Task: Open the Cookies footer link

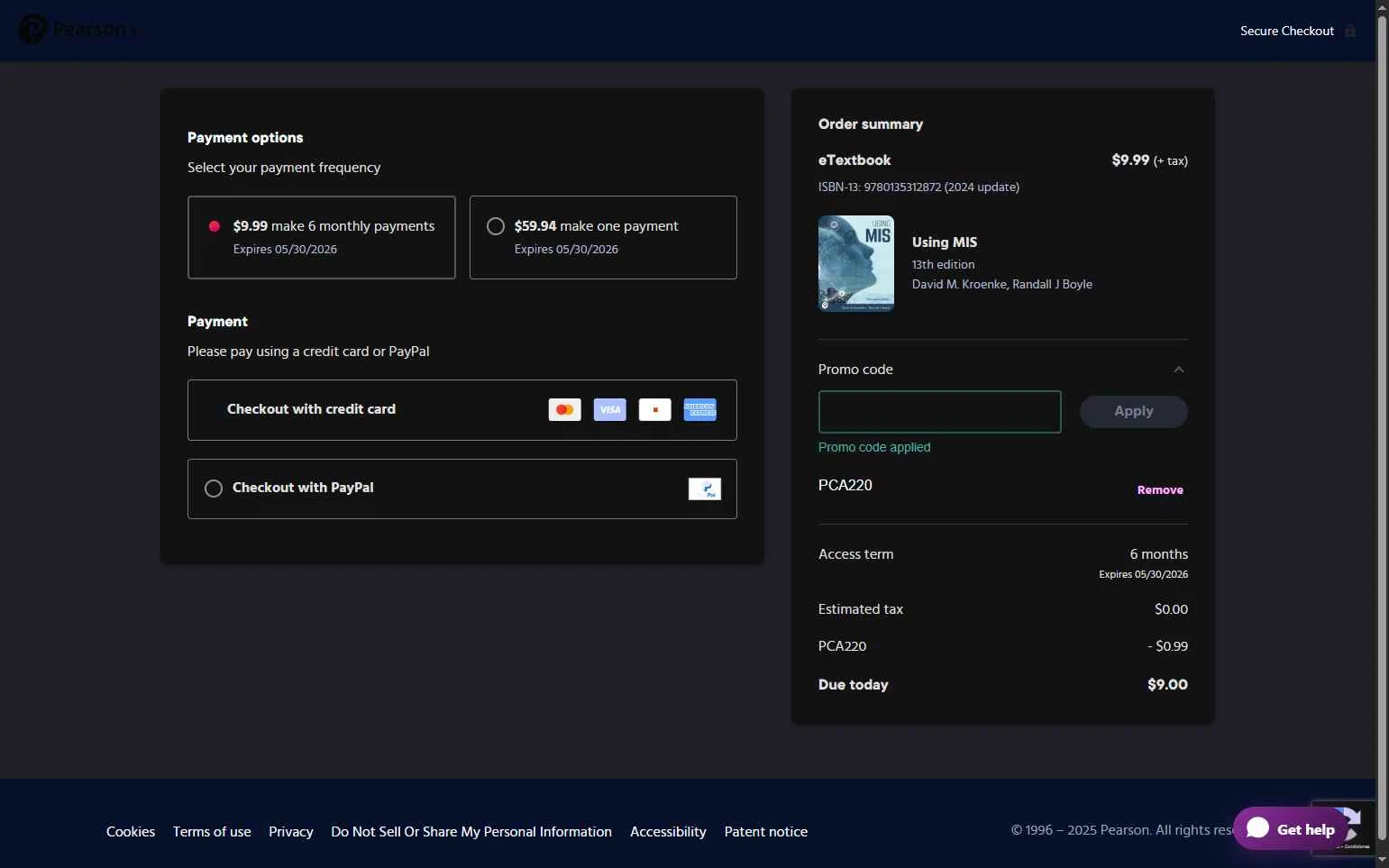Action: (131, 832)
